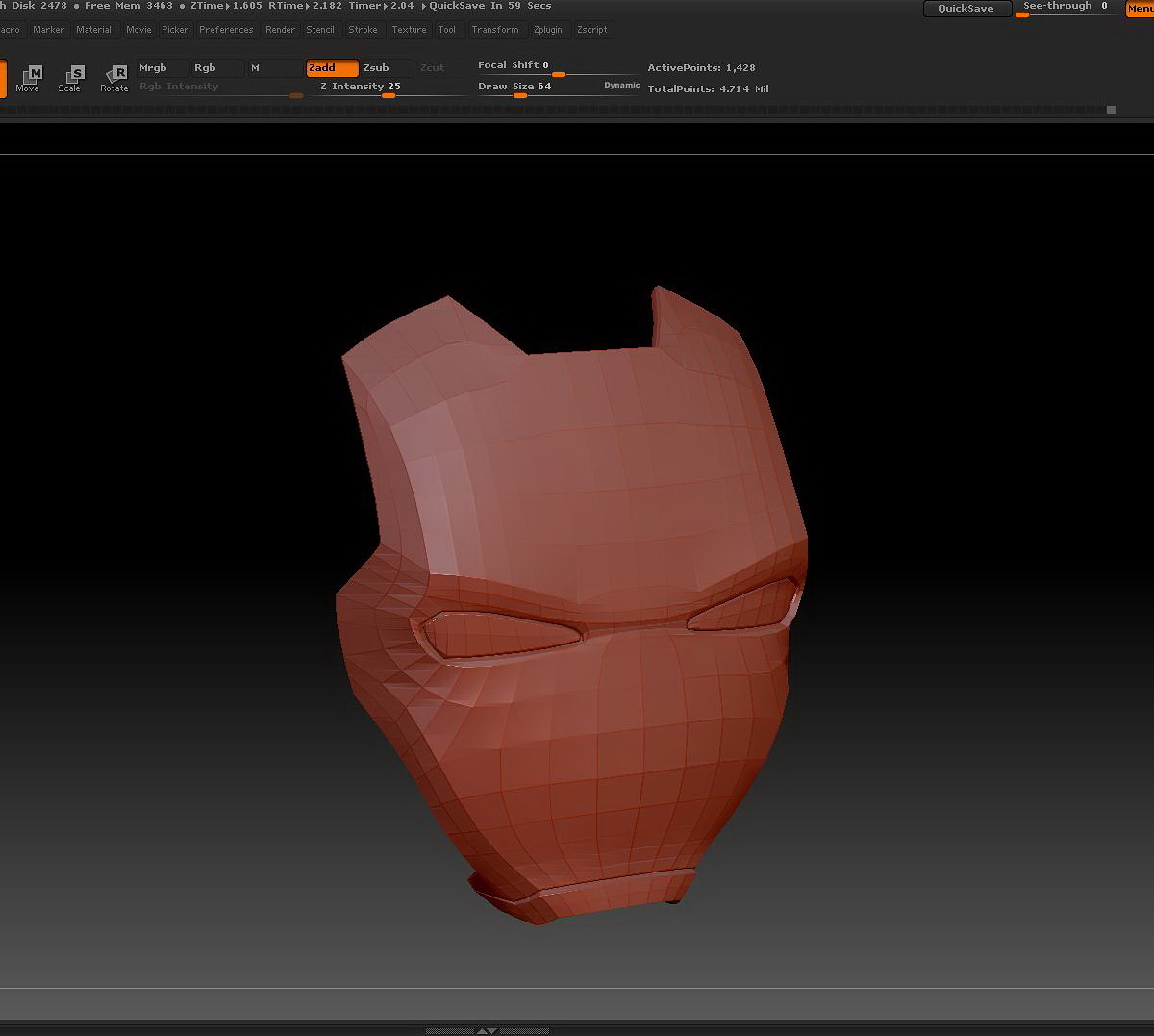1154x1036 pixels.
Task: Toggle Rgb color mode
Action: [215, 68]
